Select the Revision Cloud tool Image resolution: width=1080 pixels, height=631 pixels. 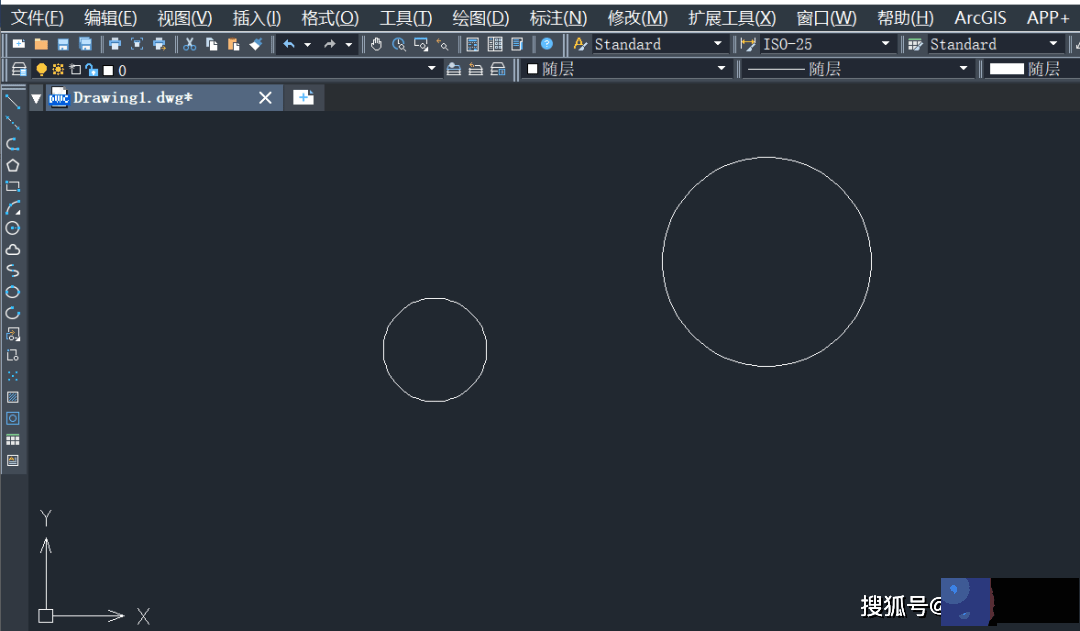tap(12, 249)
